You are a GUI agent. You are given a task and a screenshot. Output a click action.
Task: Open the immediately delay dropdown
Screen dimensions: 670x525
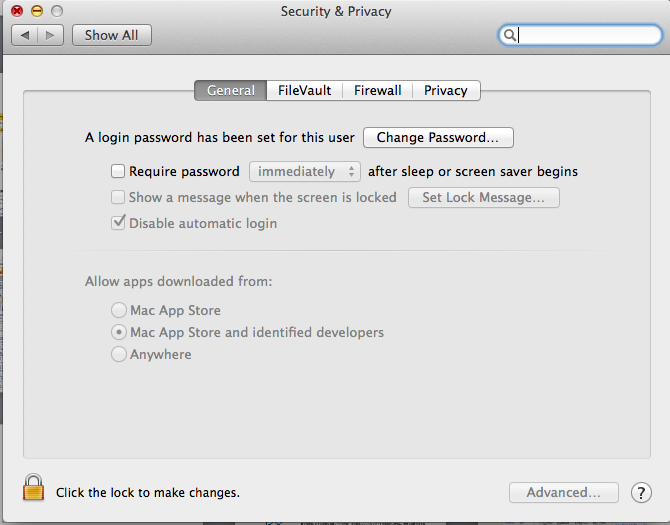click(305, 172)
